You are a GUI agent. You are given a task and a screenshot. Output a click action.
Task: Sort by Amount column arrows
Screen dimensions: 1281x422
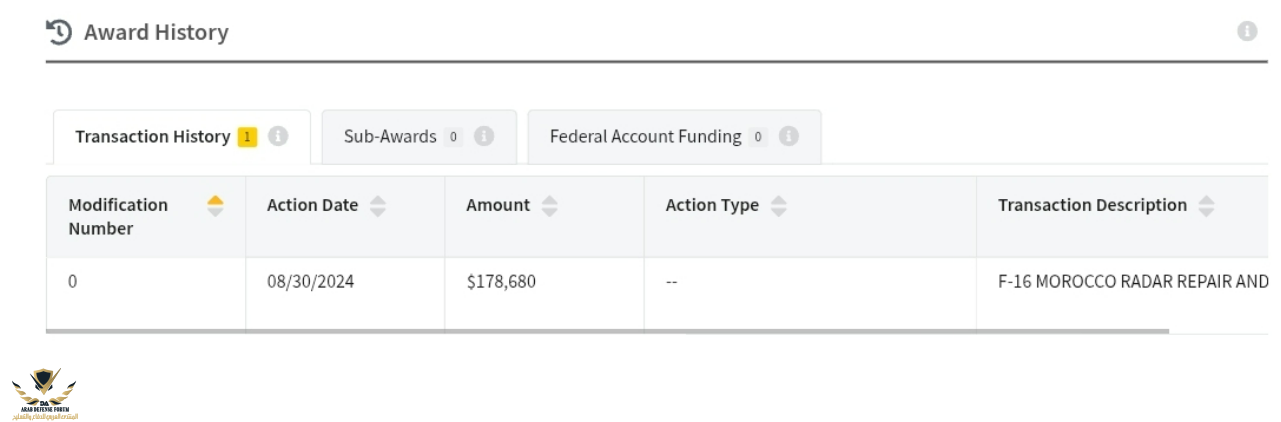tap(549, 206)
